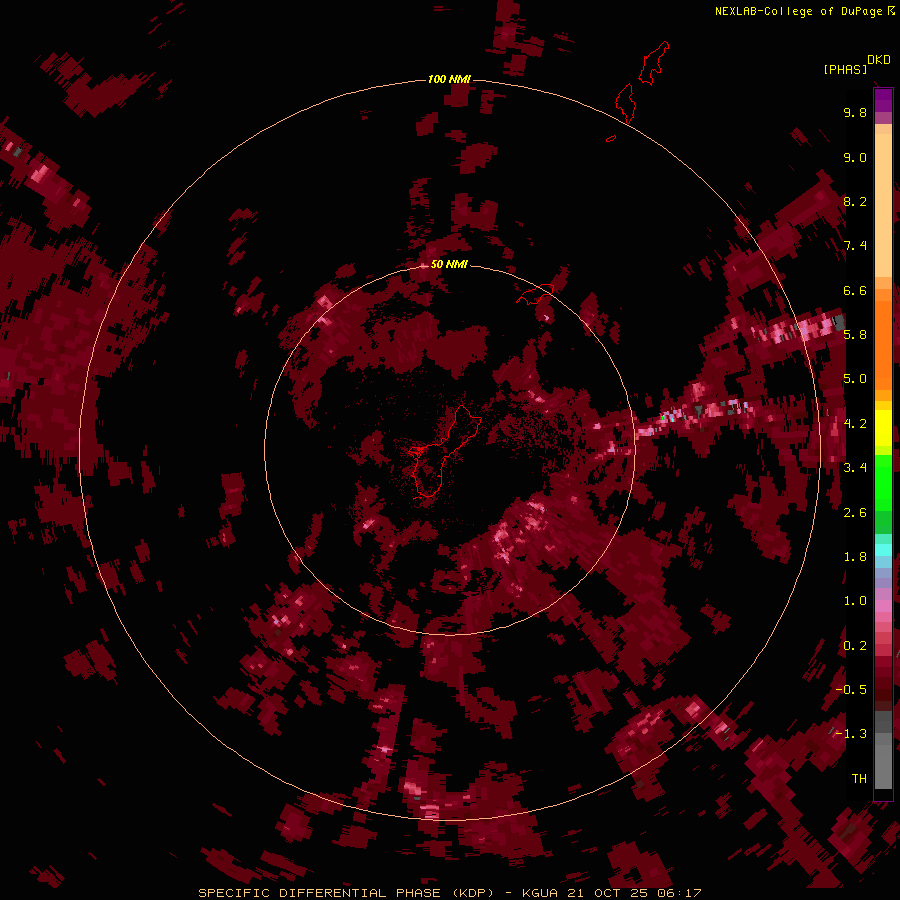Click the 5.0 value on the color scale
900x900 pixels.
855,379
